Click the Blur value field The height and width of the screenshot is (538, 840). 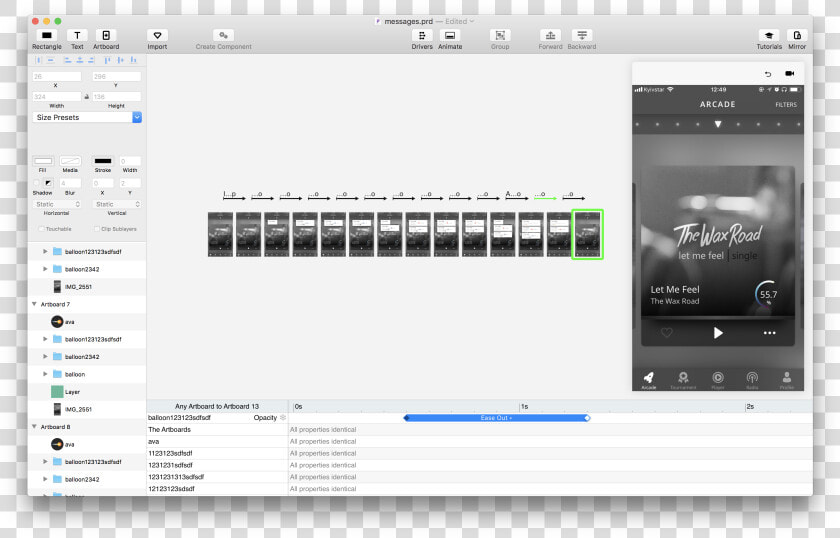[70, 183]
